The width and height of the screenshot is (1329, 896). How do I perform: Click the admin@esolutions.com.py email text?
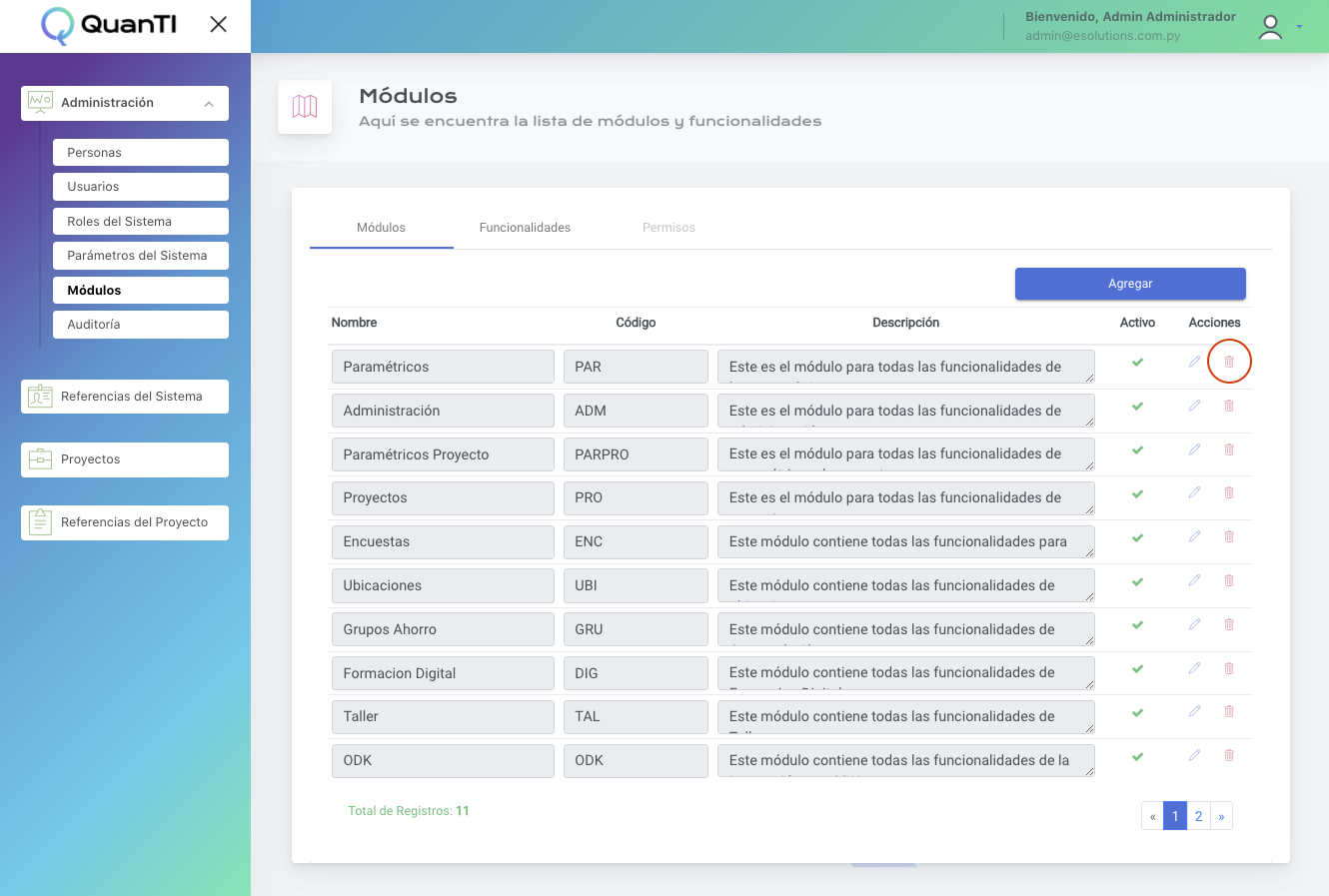[x=1102, y=36]
